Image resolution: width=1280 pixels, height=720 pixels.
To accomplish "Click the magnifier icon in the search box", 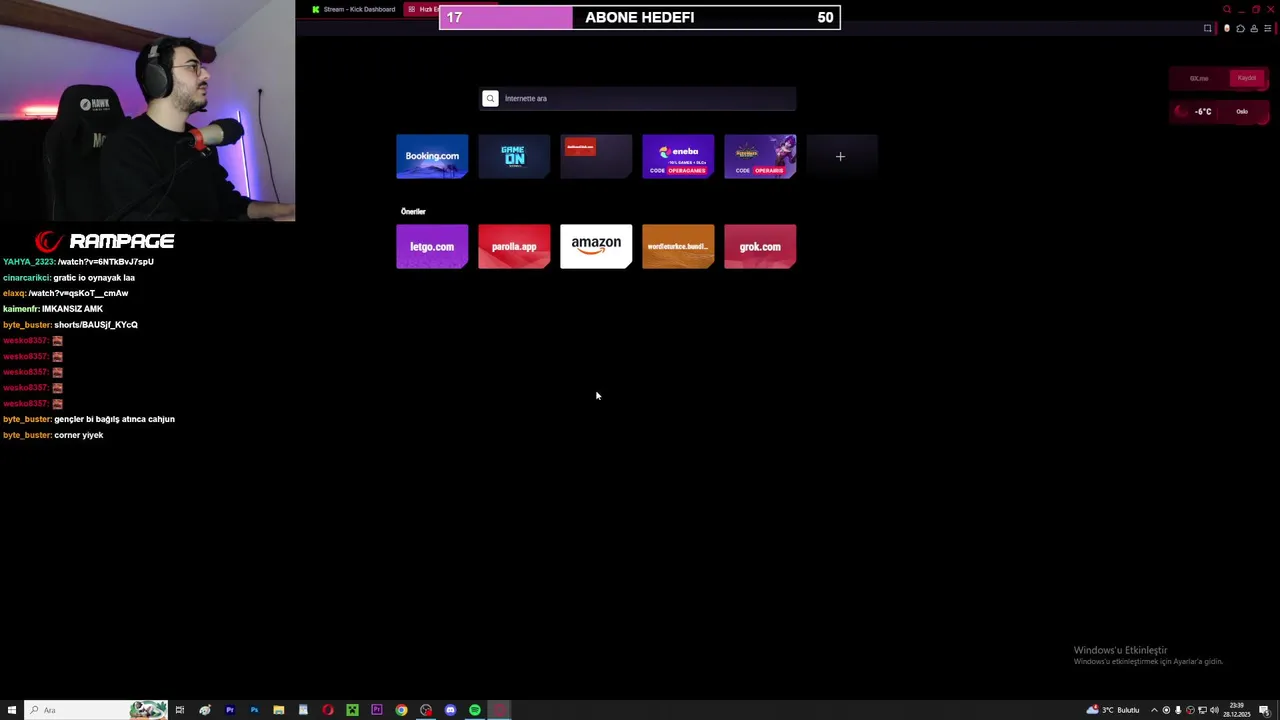I will pos(490,98).
